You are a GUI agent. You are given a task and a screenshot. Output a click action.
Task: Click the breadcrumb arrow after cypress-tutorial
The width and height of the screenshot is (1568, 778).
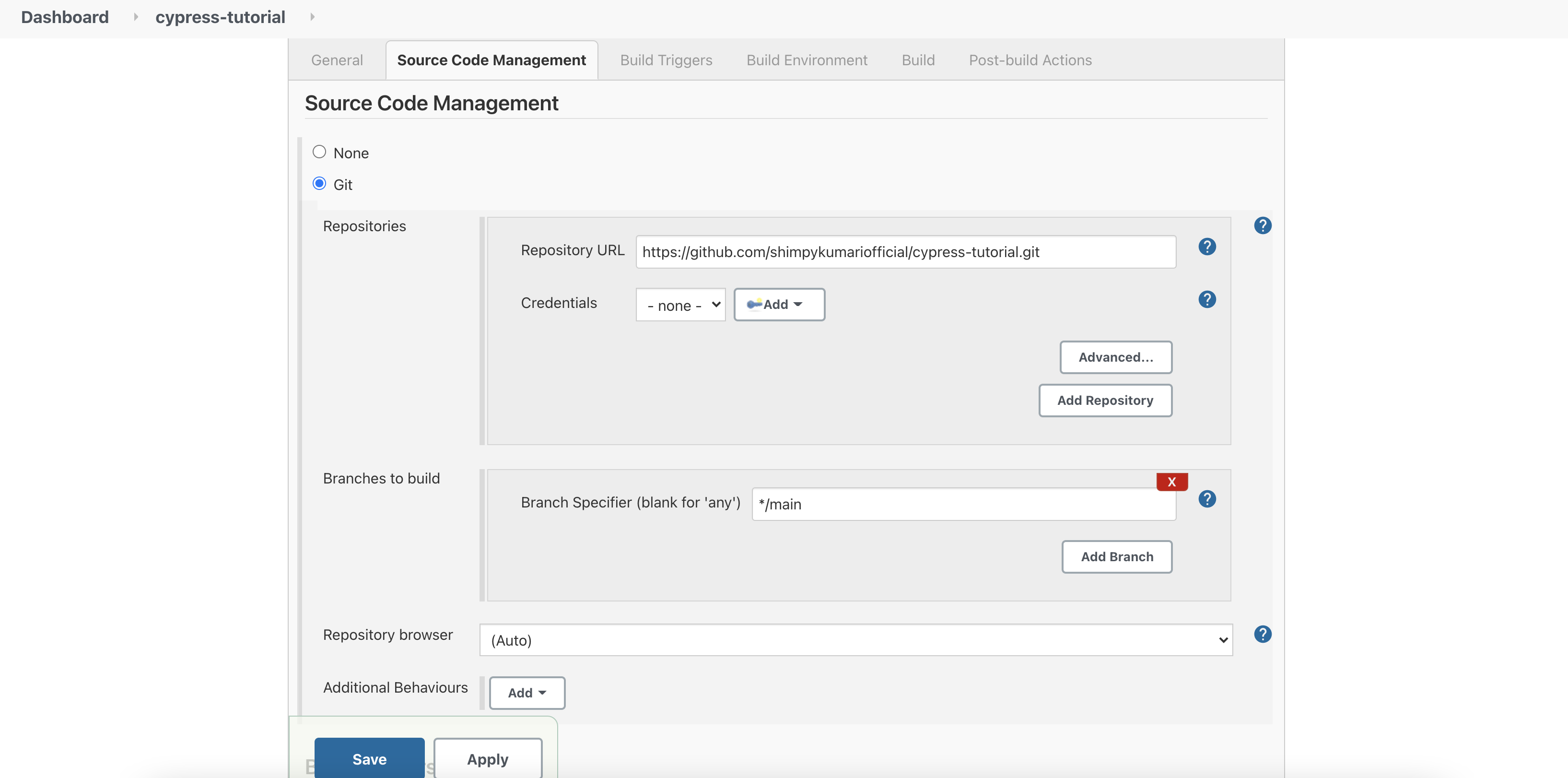312,17
